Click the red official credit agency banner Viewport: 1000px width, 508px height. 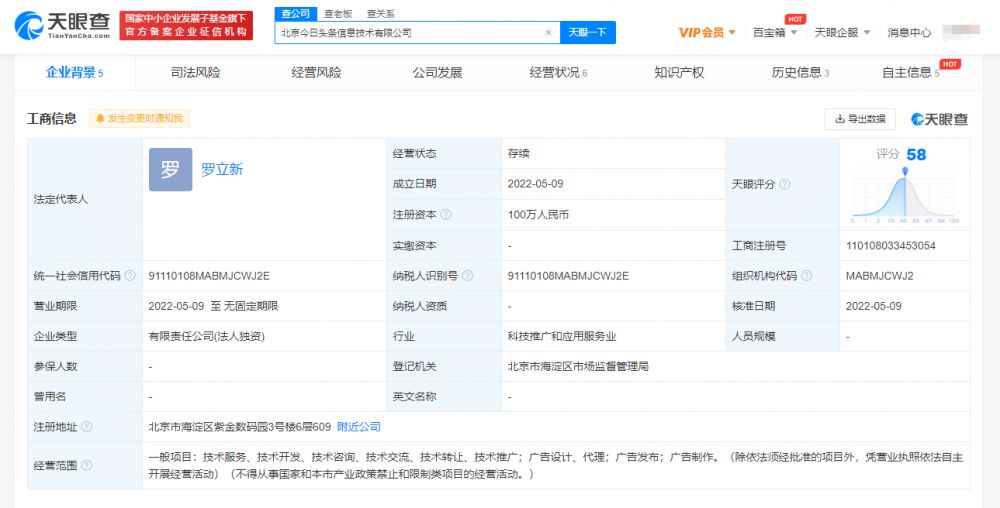186,25
